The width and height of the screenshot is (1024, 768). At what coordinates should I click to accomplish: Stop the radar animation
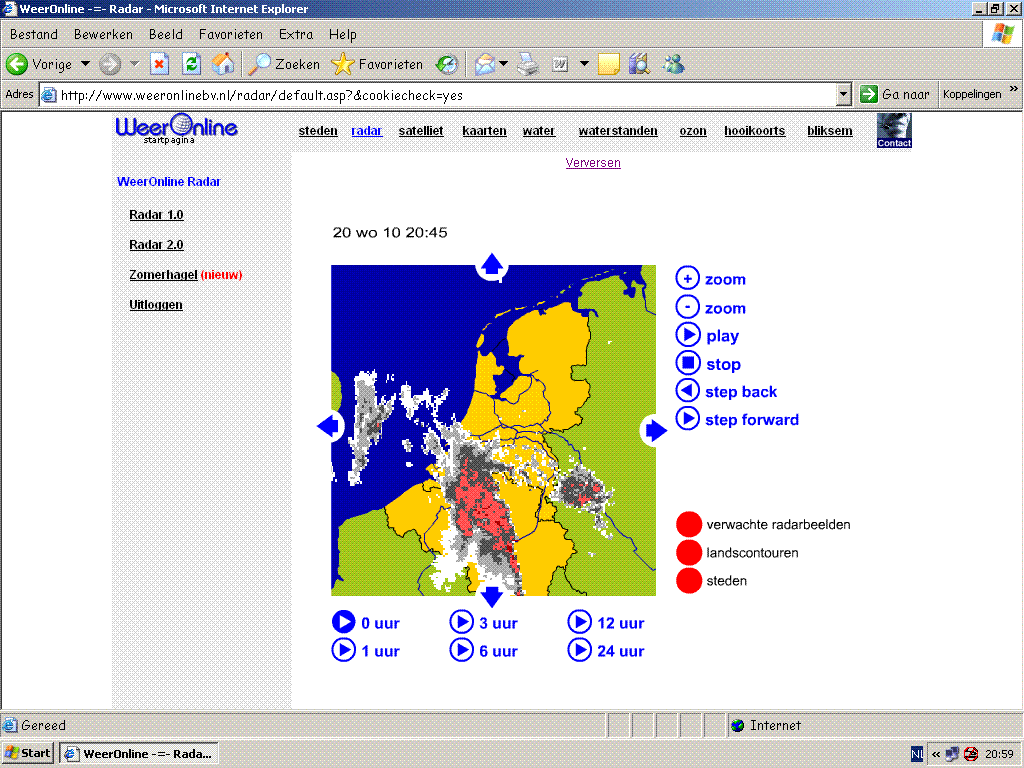click(x=687, y=363)
